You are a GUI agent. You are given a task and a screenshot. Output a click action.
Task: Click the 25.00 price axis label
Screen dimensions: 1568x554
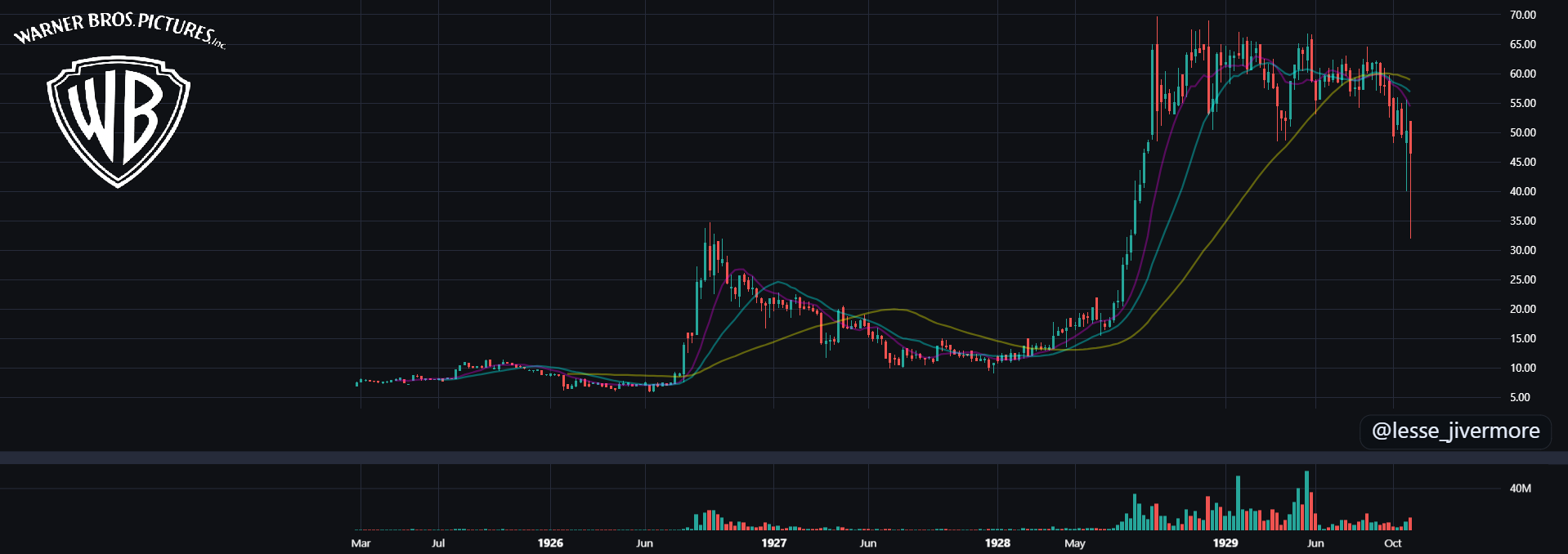point(1523,279)
